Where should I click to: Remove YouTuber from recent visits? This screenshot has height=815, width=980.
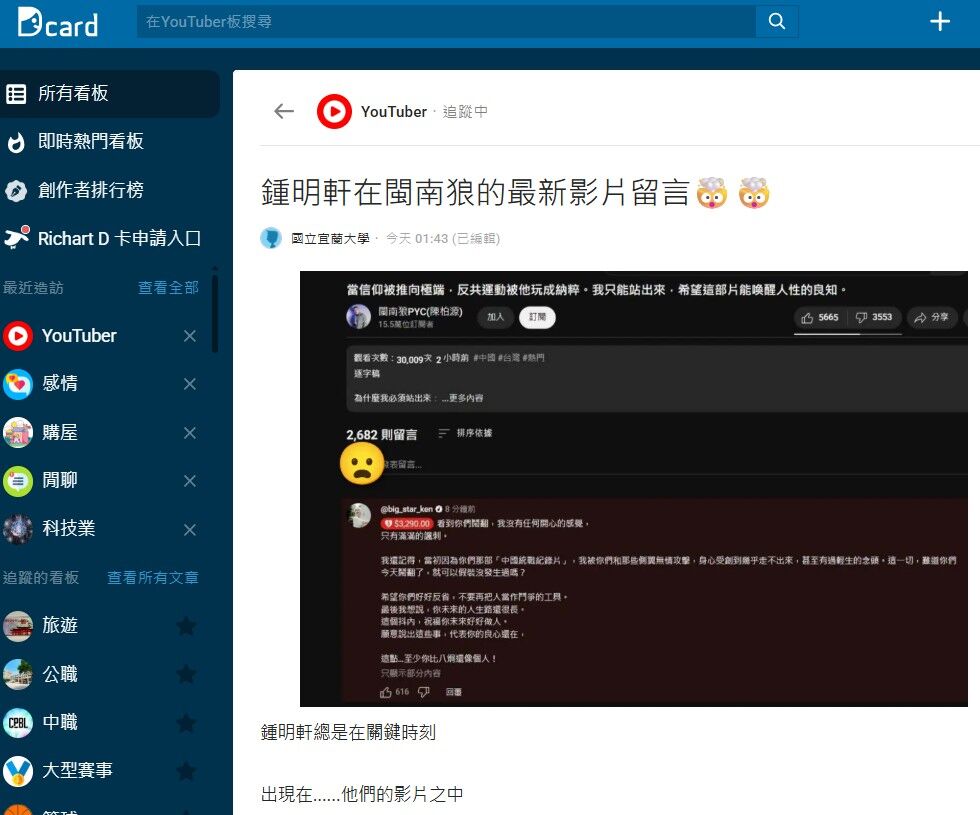tap(190, 336)
